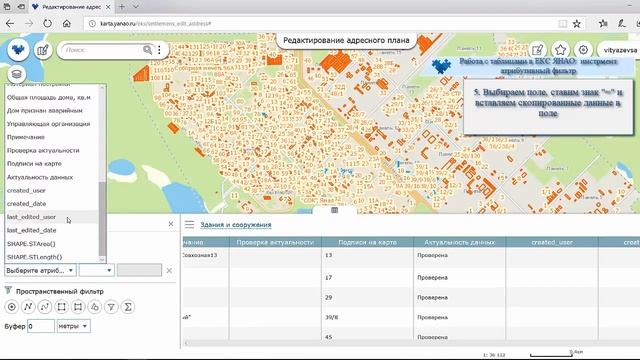Sort by 'created_user' column header
Screen dimensions: 640x360
pyautogui.click(x=552, y=242)
